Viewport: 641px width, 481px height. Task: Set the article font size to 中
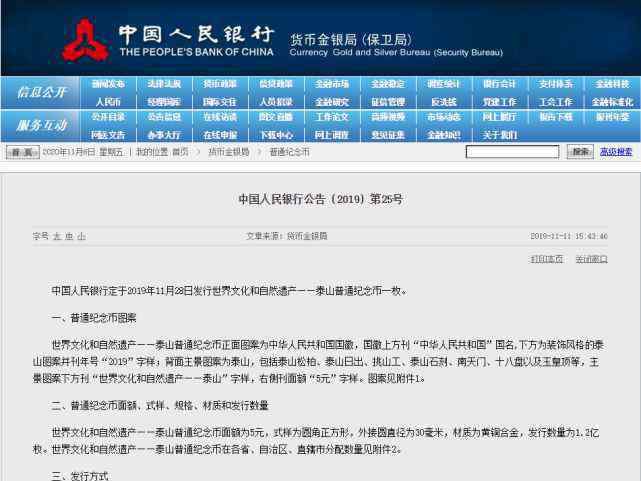tap(69, 236)
